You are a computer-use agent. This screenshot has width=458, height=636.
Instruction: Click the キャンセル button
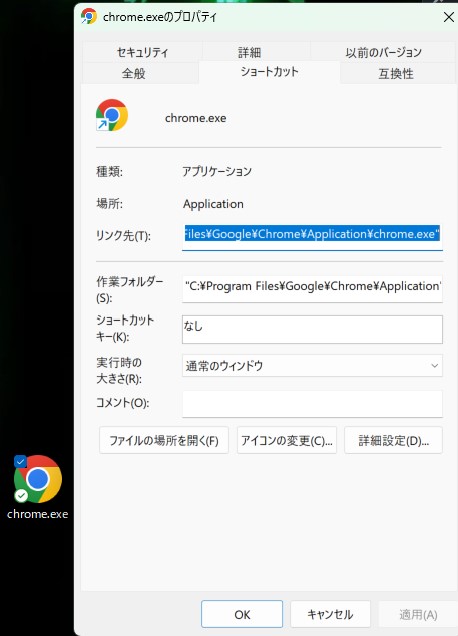pyautogui.click(x=330, y=614)
